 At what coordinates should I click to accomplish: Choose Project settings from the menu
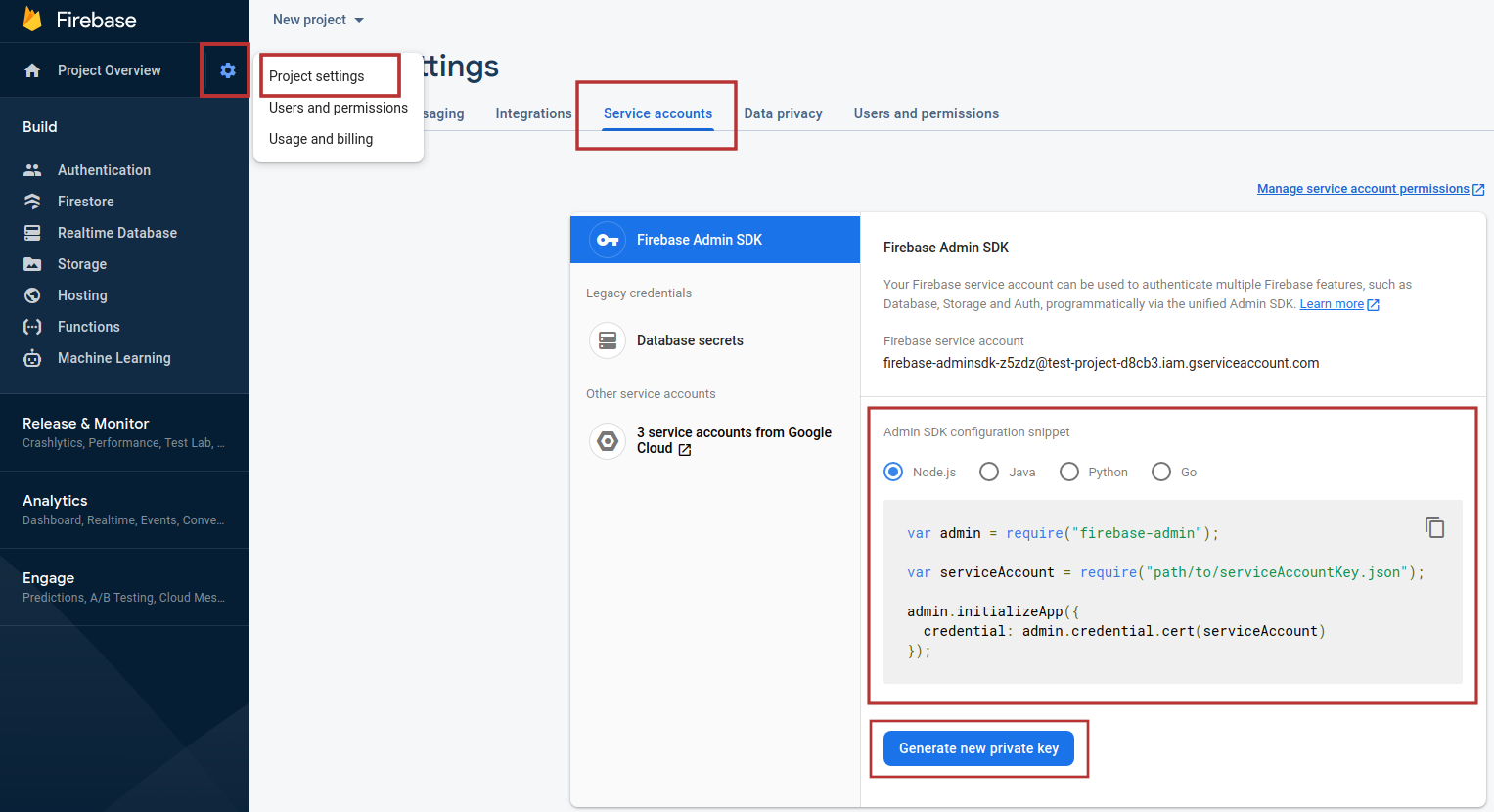316,76
